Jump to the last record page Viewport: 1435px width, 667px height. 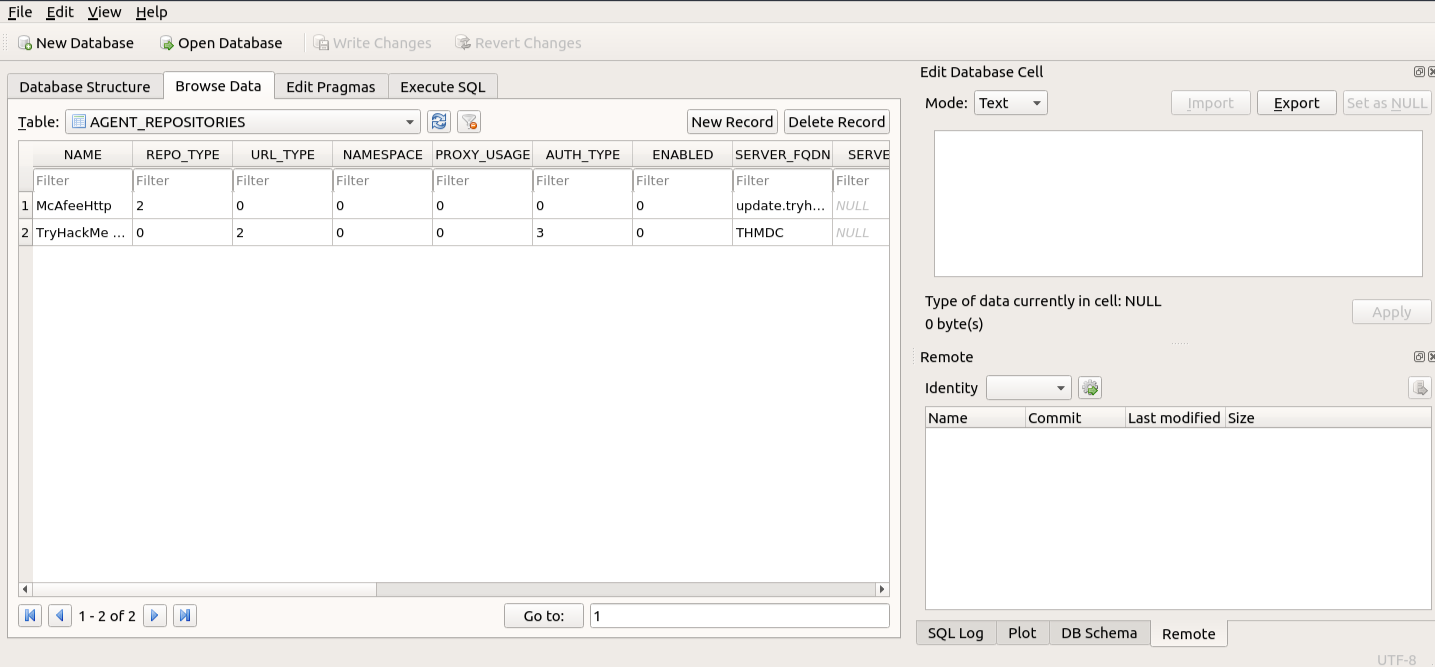184,615
